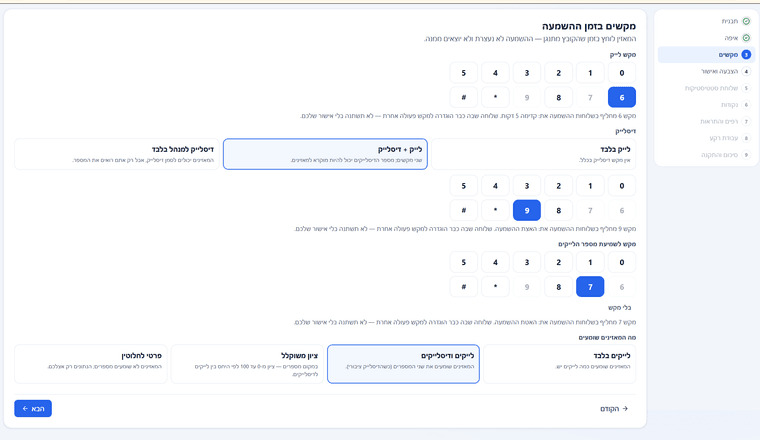Select key 5 in the מקש לייק keypad
This screenshot has width=760, height=440.
(463, 73)
